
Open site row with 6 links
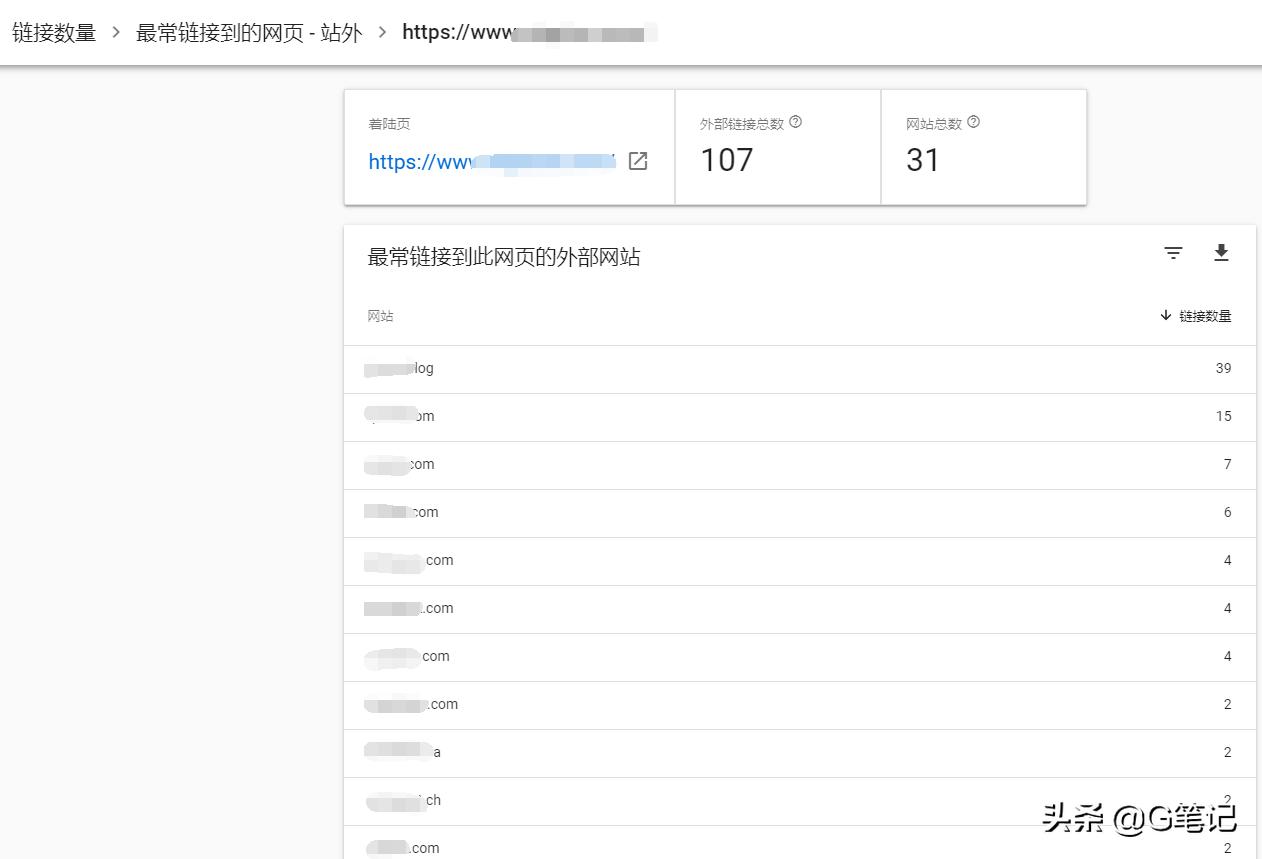click(800, 513)
